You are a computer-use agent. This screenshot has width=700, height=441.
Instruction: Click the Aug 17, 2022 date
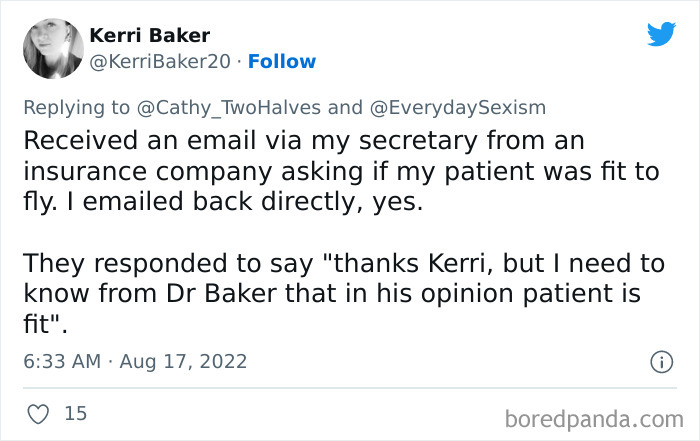tap(185, 361)
